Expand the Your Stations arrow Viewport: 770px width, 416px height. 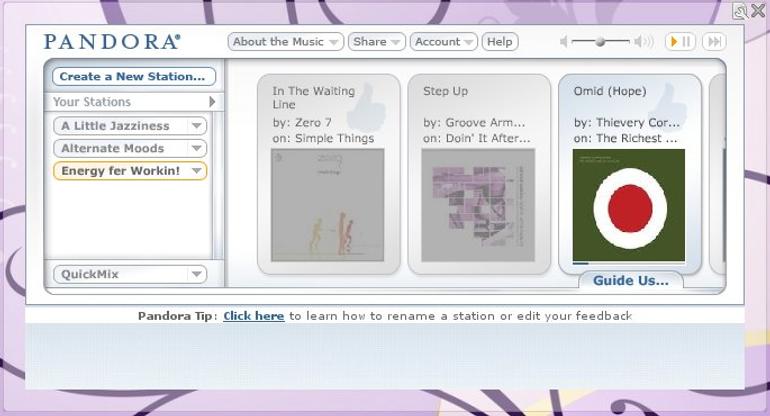(212, 102)
